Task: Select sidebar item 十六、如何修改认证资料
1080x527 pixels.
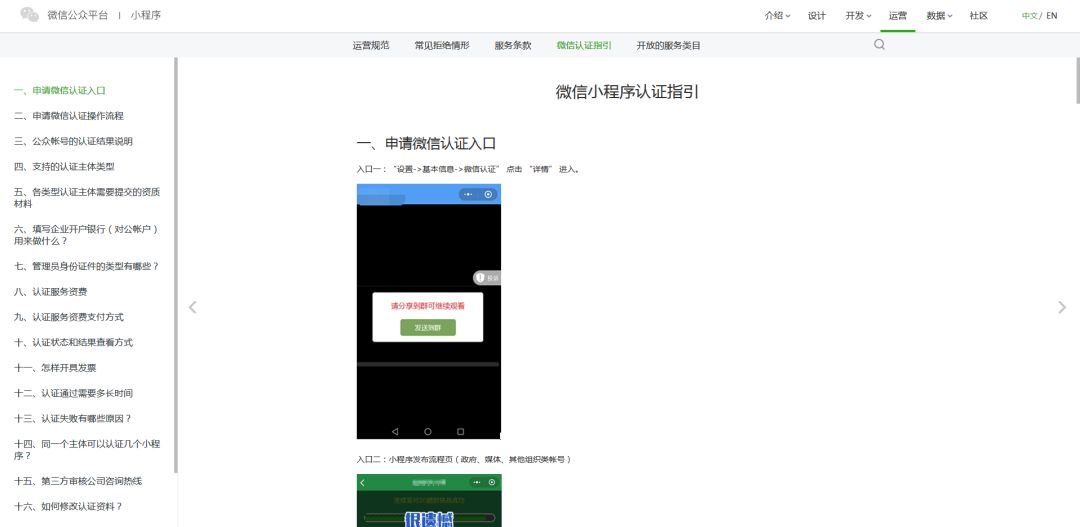Action: [68, 506]
